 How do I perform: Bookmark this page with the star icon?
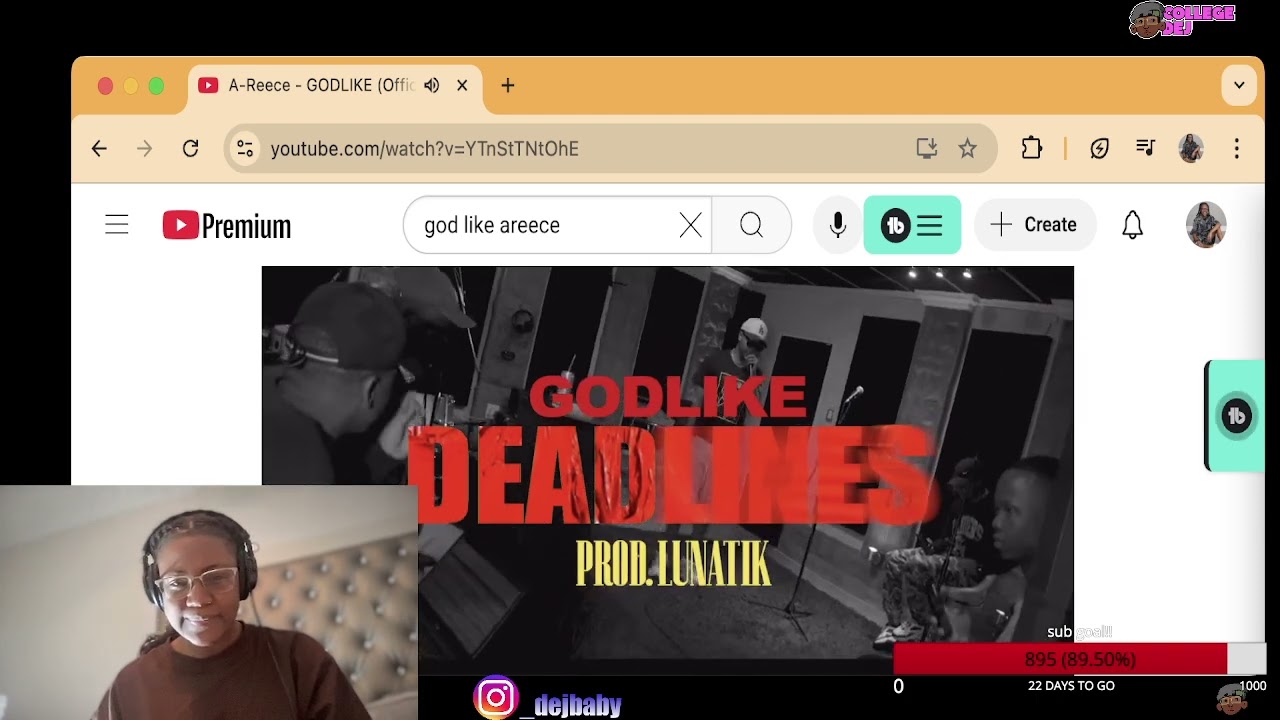pos(967,149)
